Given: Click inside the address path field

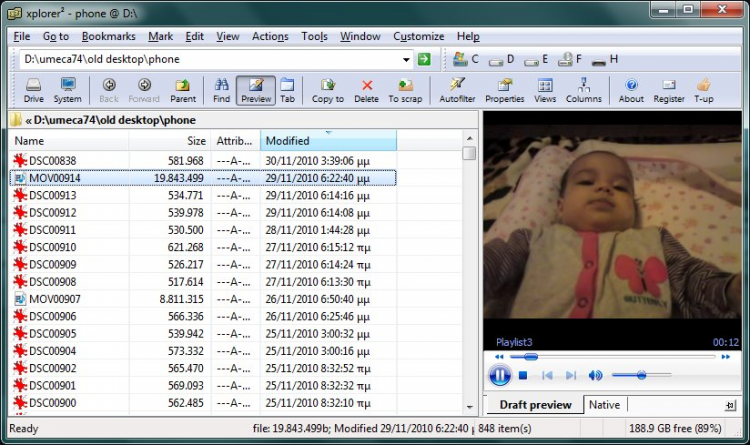Looking at the screenshot, I should pyautogui.click(x=210, y=59).
